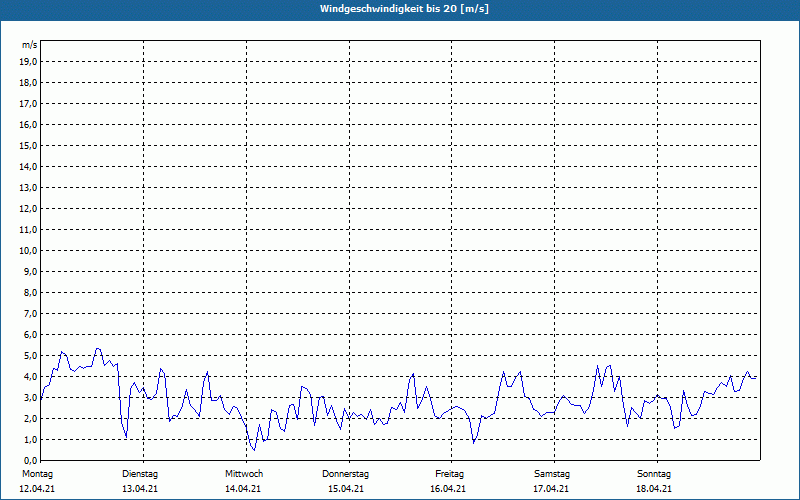Select the 'Freitag' day label

[x=449, y=474]
